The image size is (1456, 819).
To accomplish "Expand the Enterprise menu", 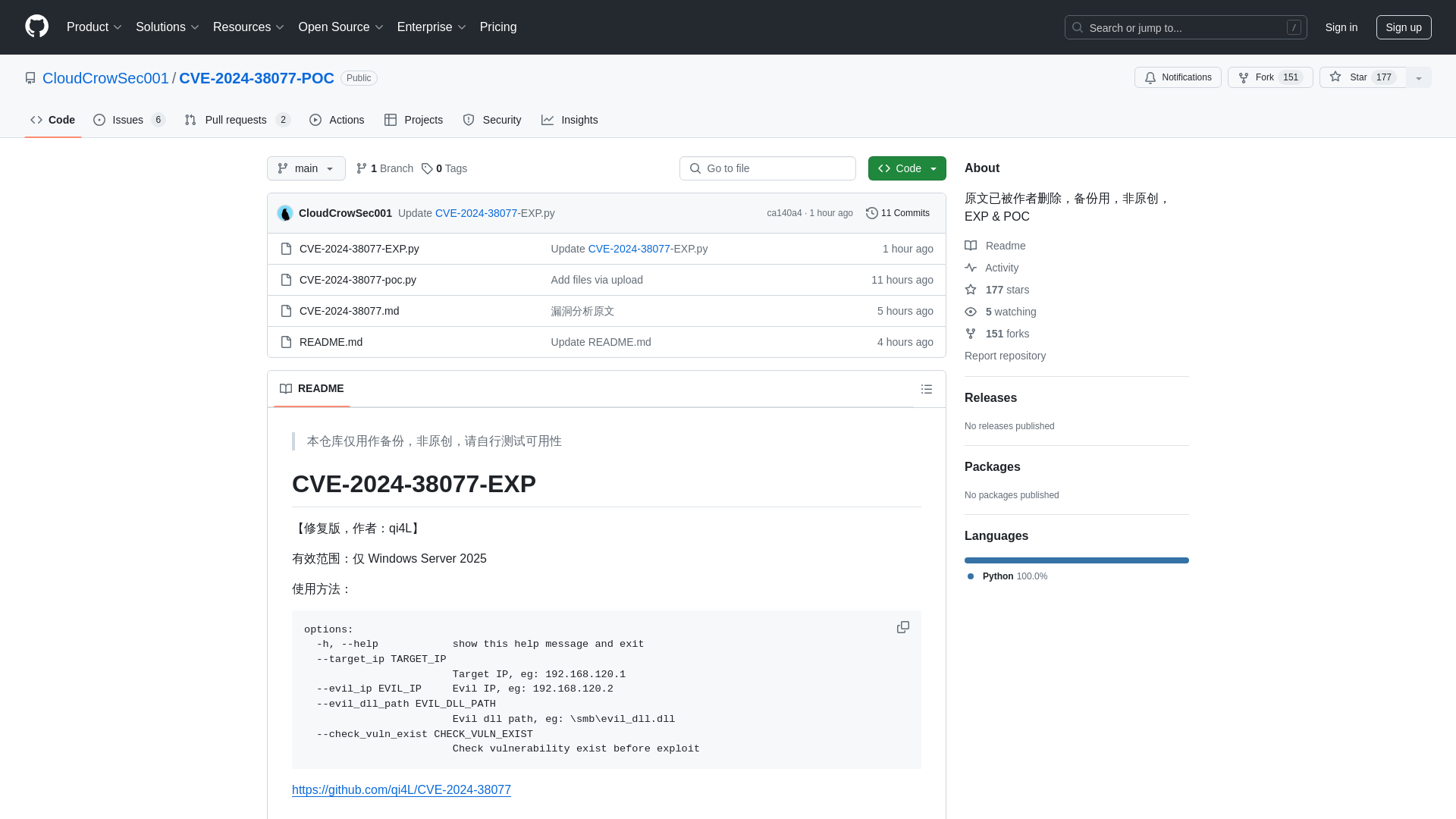I will (x=431, y=27).
